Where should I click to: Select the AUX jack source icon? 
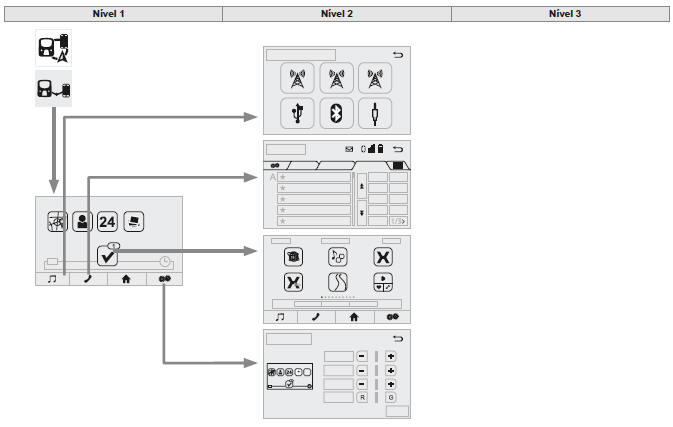(377, 112)
